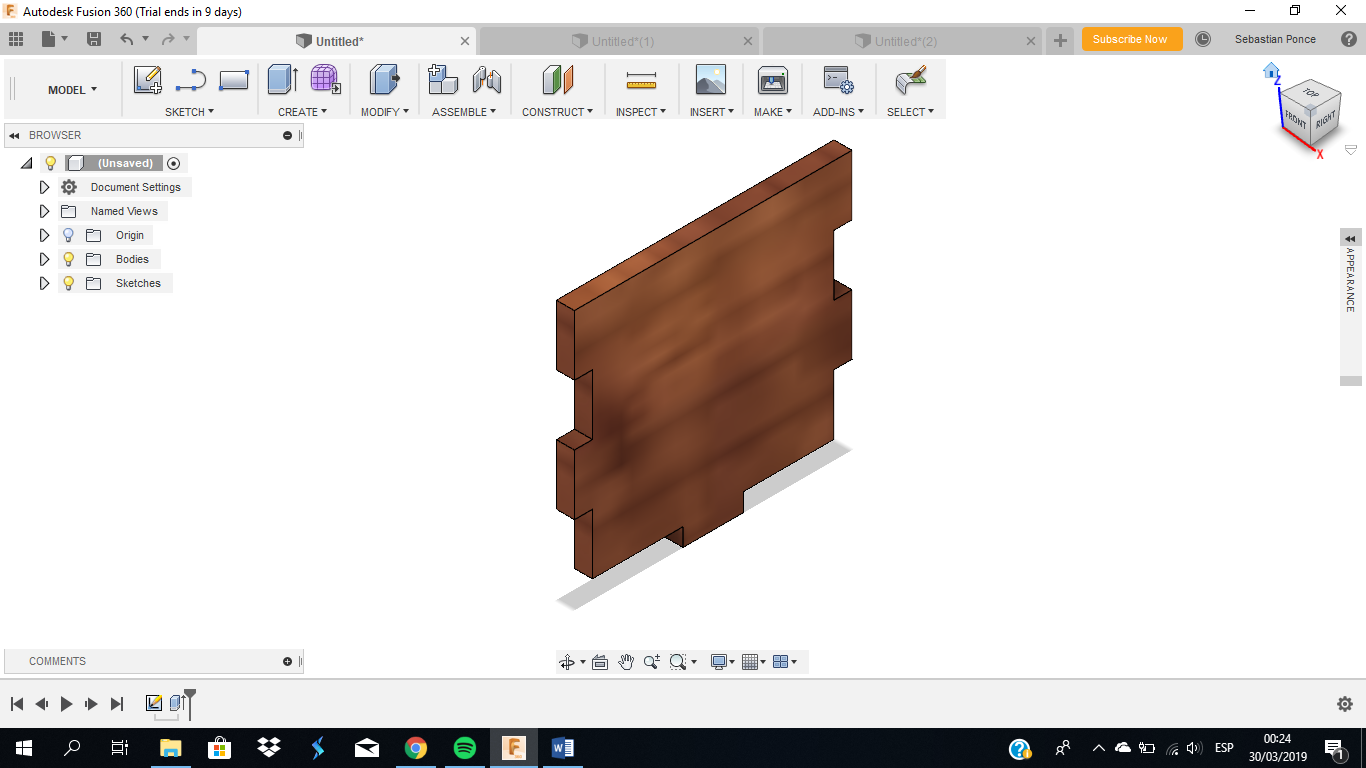Open the Scripts and Add-Ins icon

tap(837, 80)
